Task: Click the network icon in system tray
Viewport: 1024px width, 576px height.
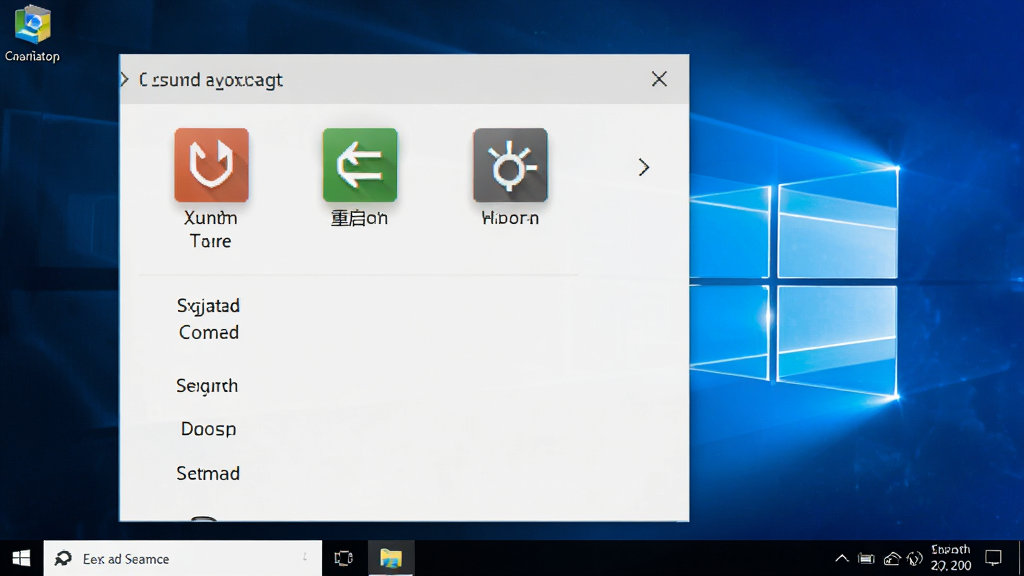Action: click(891, 558)
